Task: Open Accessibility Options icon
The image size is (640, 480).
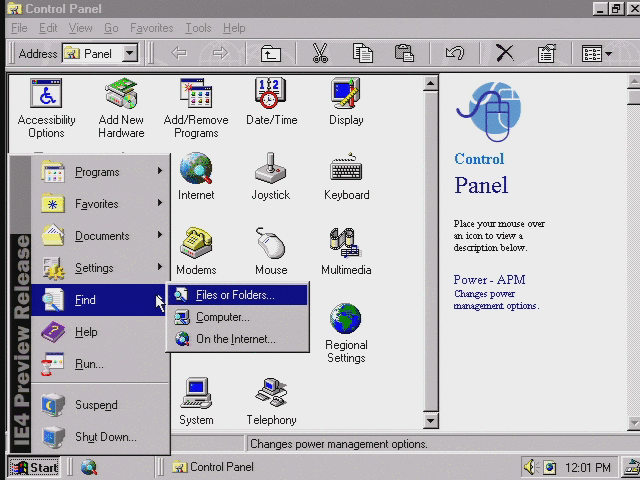Action: click(x=47, y=108)
